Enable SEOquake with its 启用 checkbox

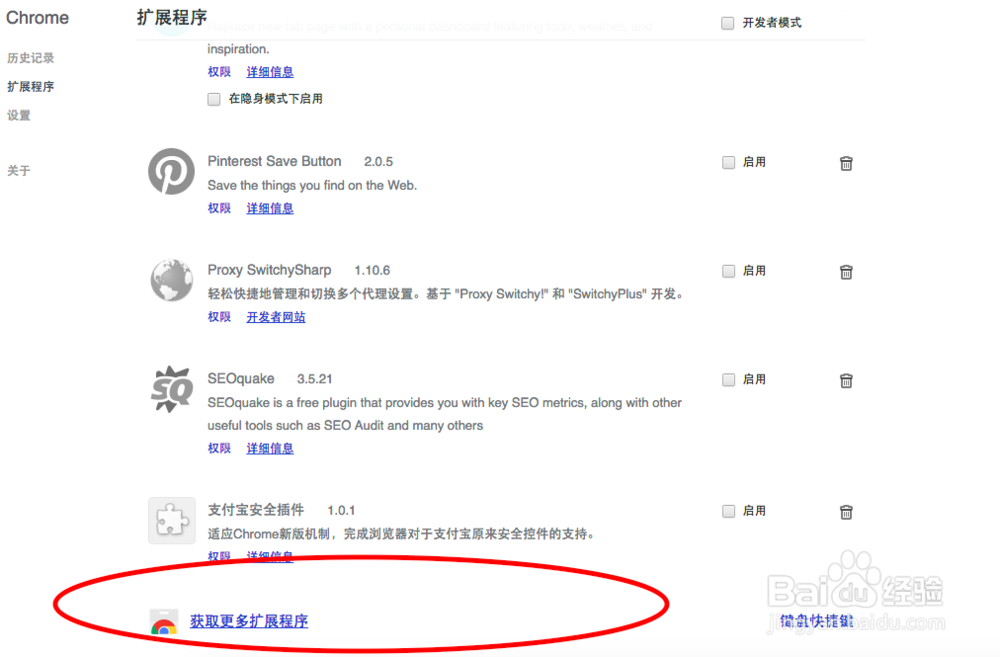point(728,380)
